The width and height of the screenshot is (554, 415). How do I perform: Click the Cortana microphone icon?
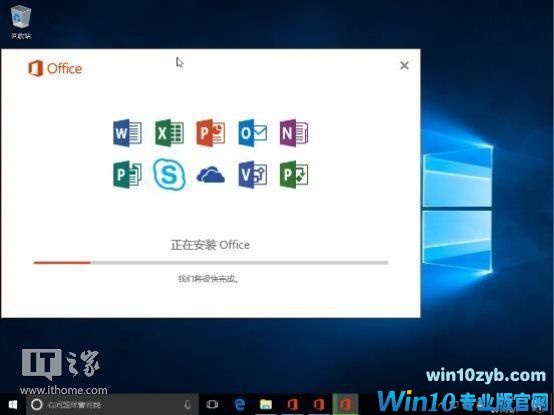pos(188,405)
